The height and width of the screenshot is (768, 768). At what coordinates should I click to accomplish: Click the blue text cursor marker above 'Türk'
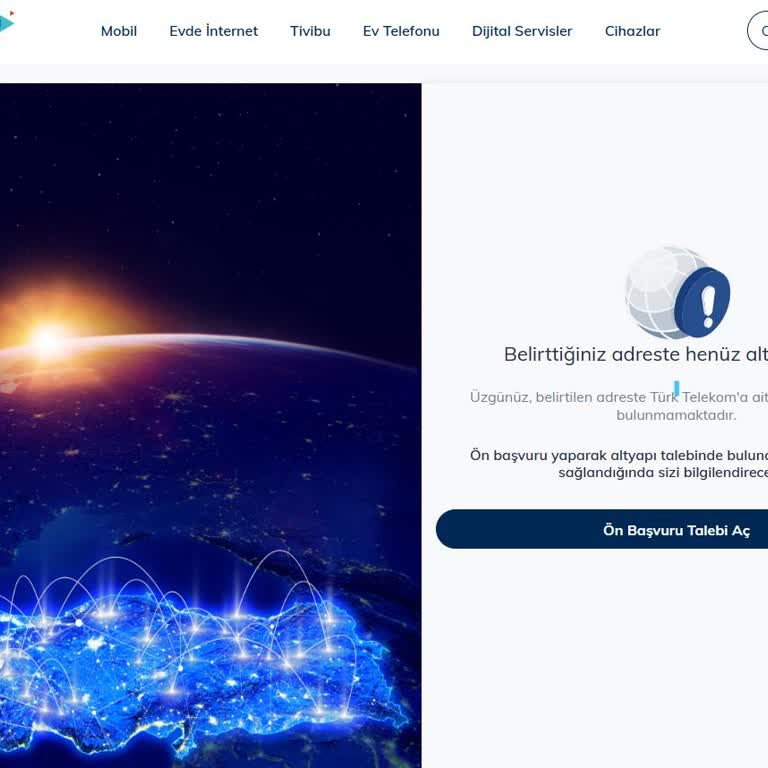click(676, 388)
